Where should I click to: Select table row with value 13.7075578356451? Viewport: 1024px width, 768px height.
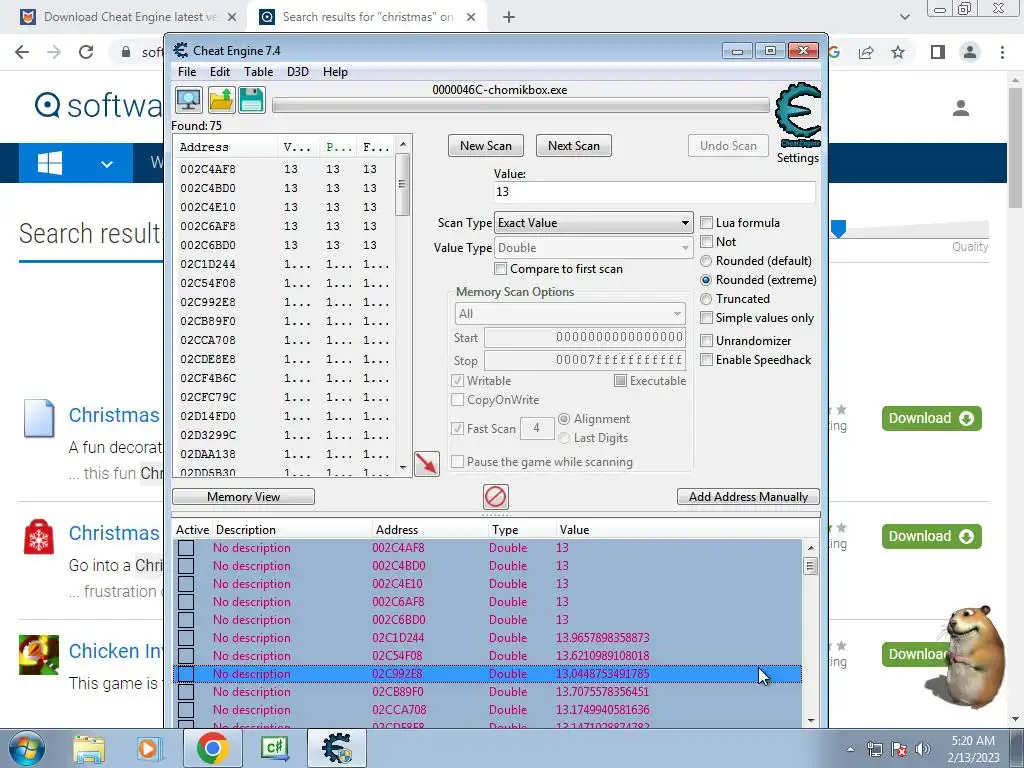pos(487,692)
